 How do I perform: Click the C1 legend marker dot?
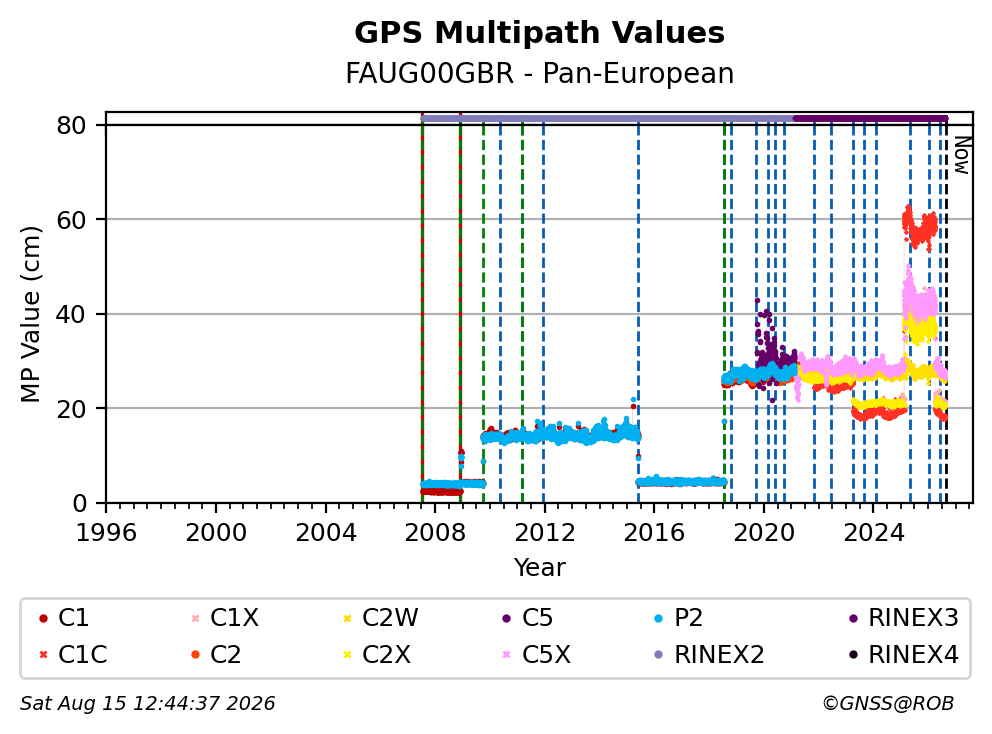pos(43,618)
